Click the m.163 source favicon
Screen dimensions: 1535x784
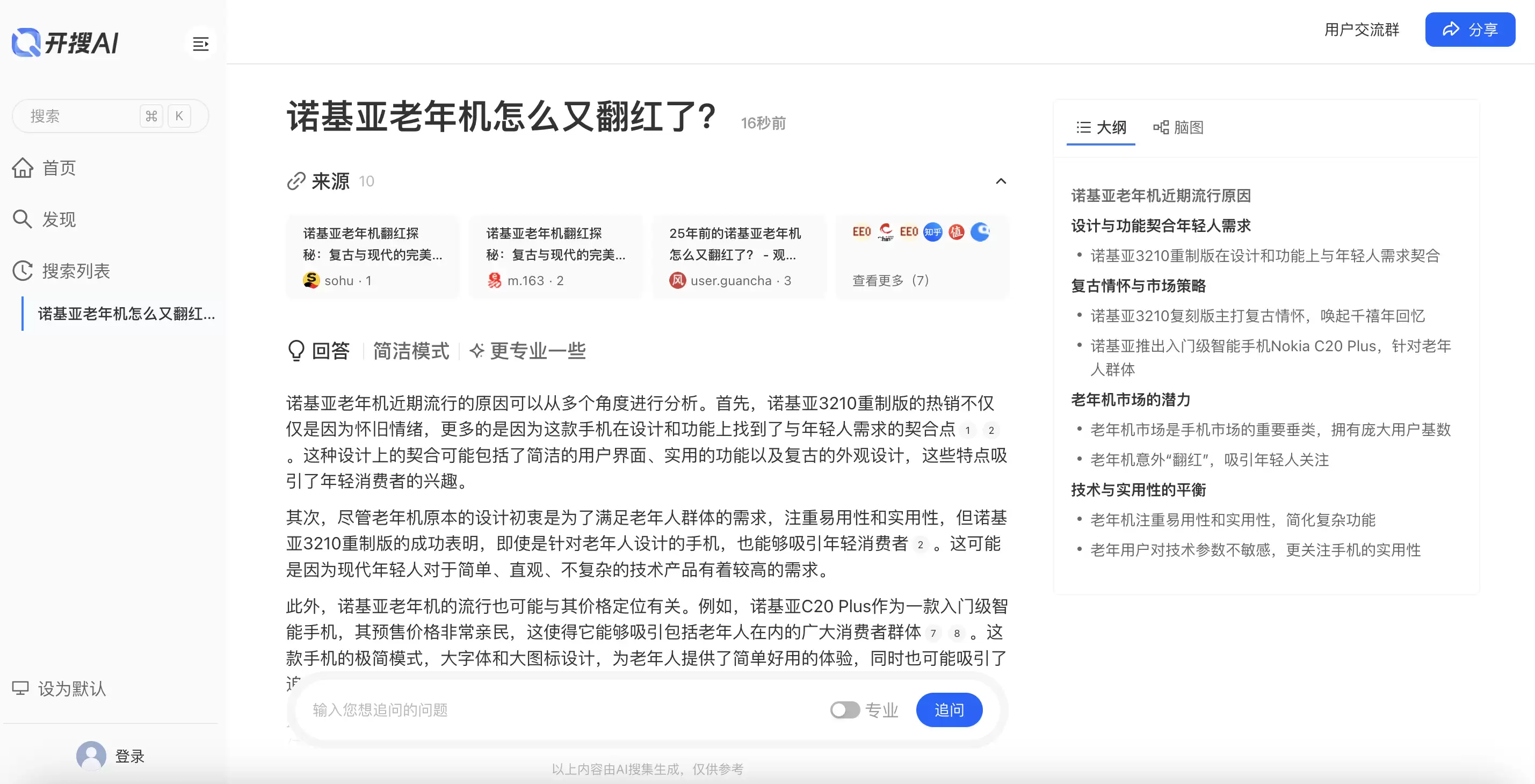click(x=494, y=280)
